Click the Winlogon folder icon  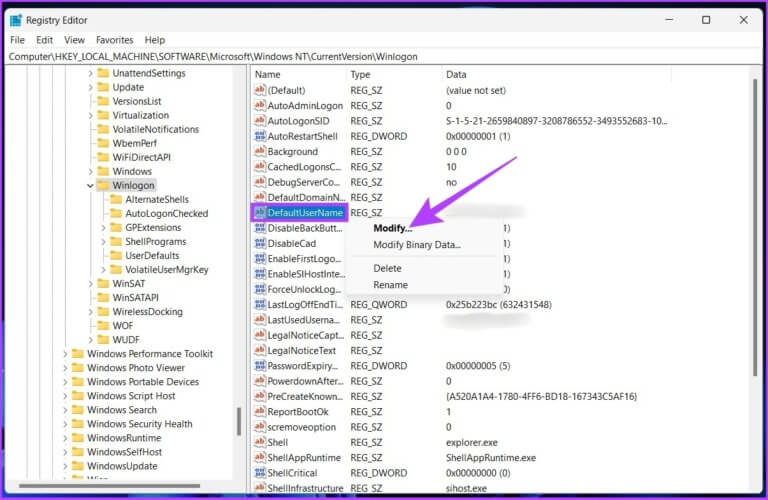pyautogui.click(x=103, y=185)
